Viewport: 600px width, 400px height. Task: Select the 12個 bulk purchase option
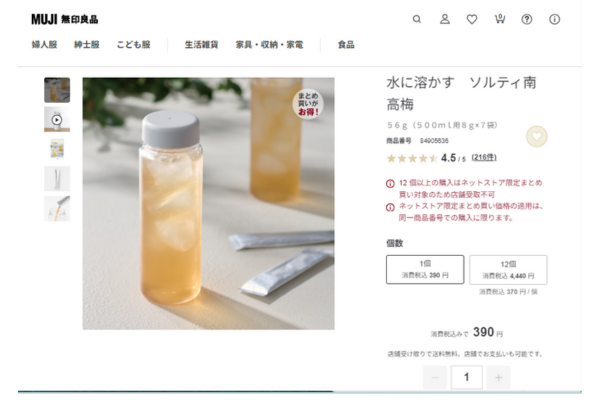pos(508,270)
